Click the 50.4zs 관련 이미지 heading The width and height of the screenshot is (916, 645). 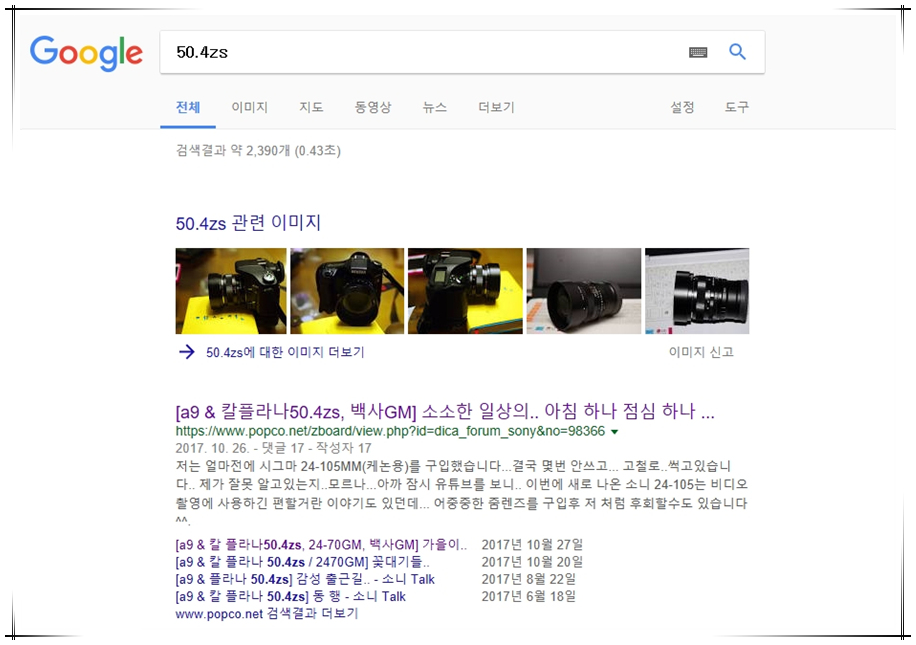tap(248, 223)
